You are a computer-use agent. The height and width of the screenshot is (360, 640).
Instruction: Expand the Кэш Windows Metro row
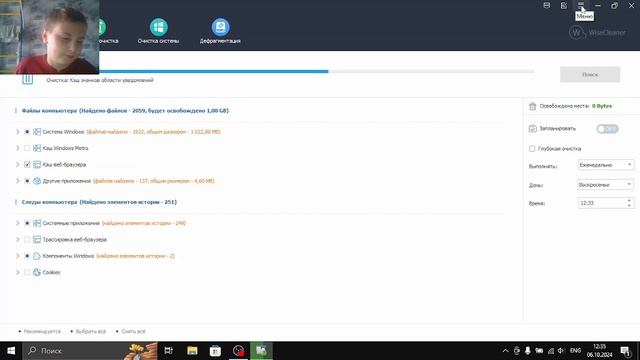18,148
